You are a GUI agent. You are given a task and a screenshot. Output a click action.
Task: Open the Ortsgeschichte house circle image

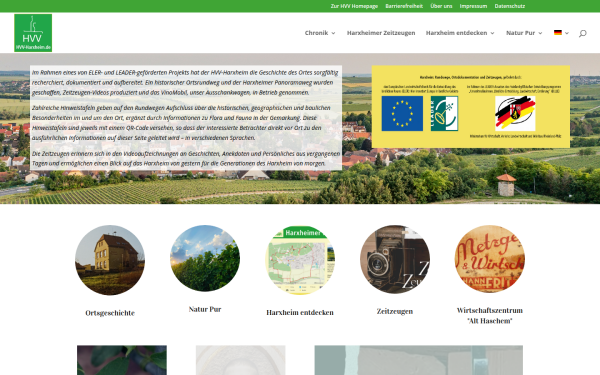coord(110,260)
